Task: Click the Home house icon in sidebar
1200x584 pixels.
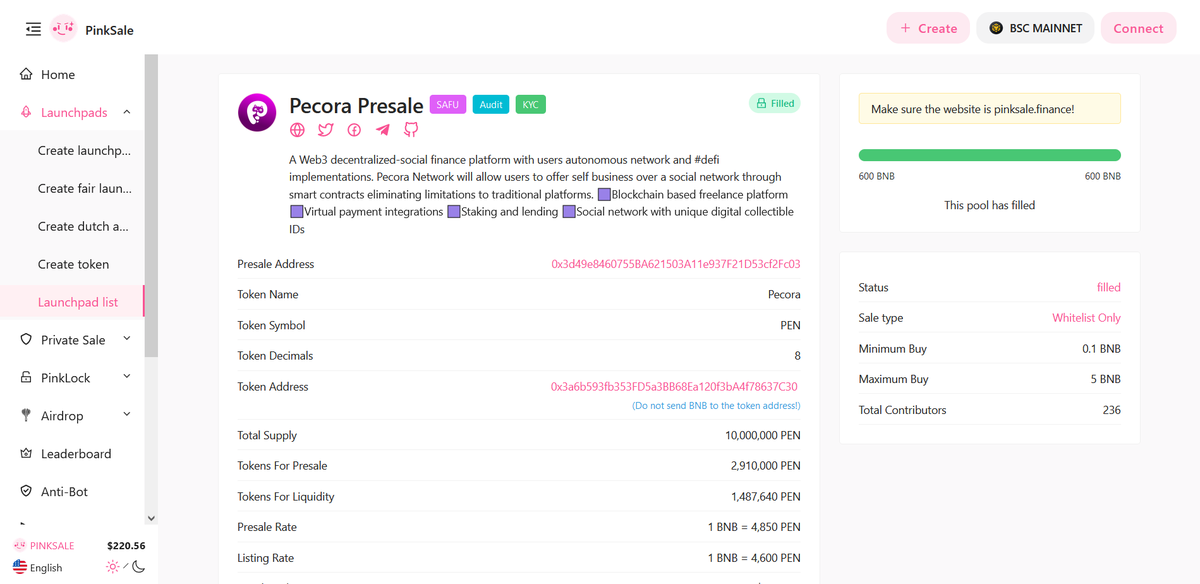Action: (27, 74)
